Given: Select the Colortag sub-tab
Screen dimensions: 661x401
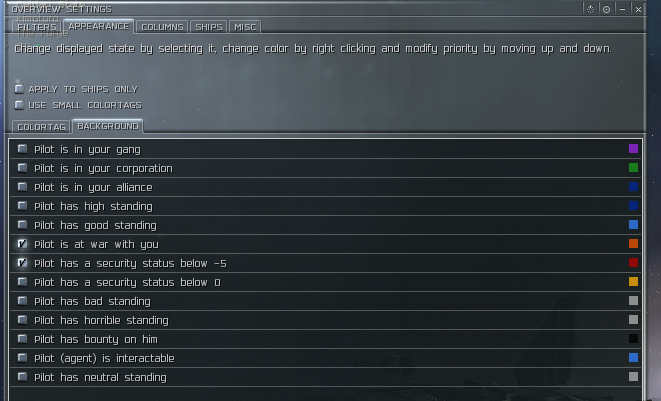Looking at the screenshot, I should (41, 127).
